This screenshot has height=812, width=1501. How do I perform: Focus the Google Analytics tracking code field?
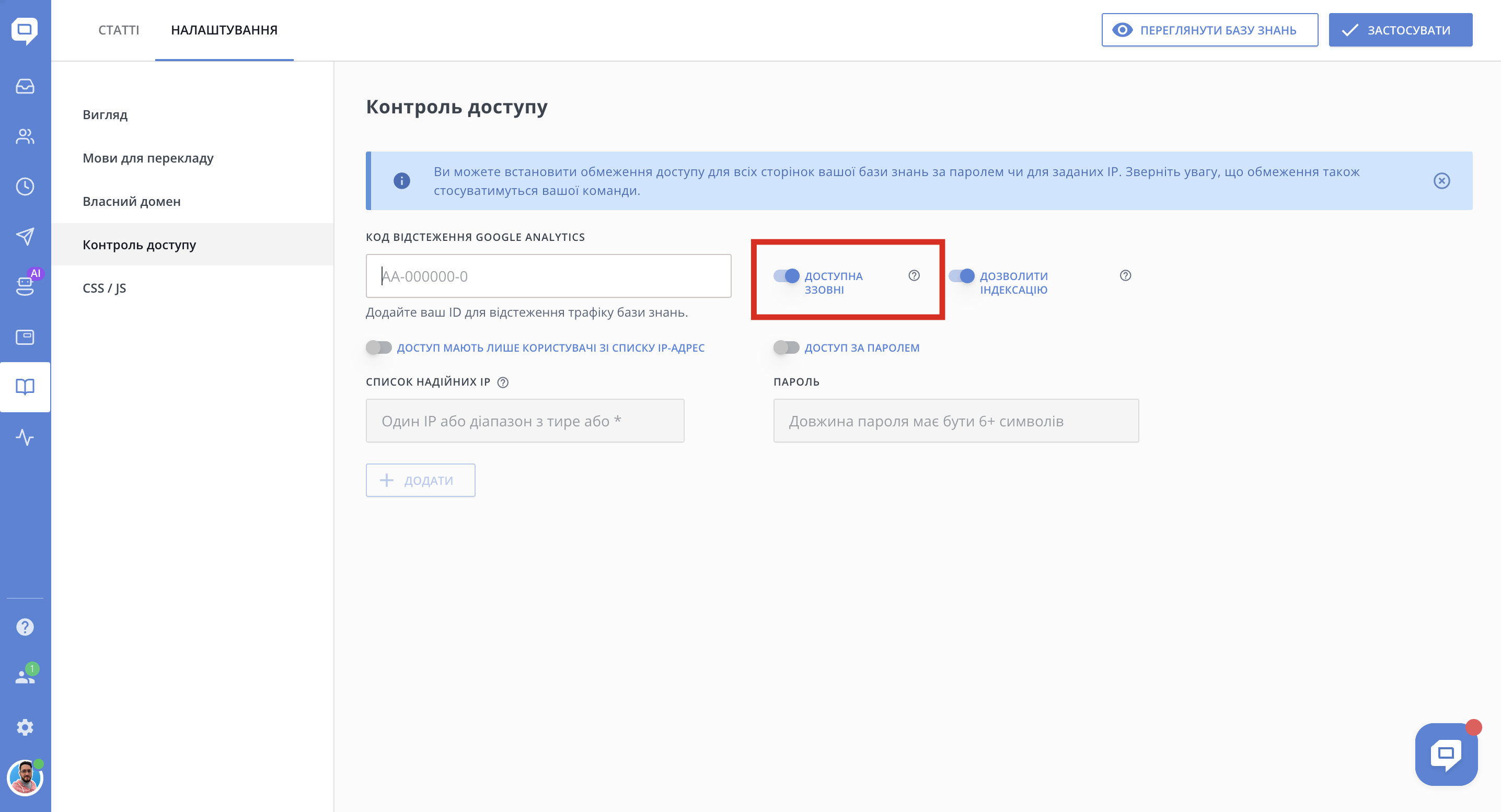point(548,276)
